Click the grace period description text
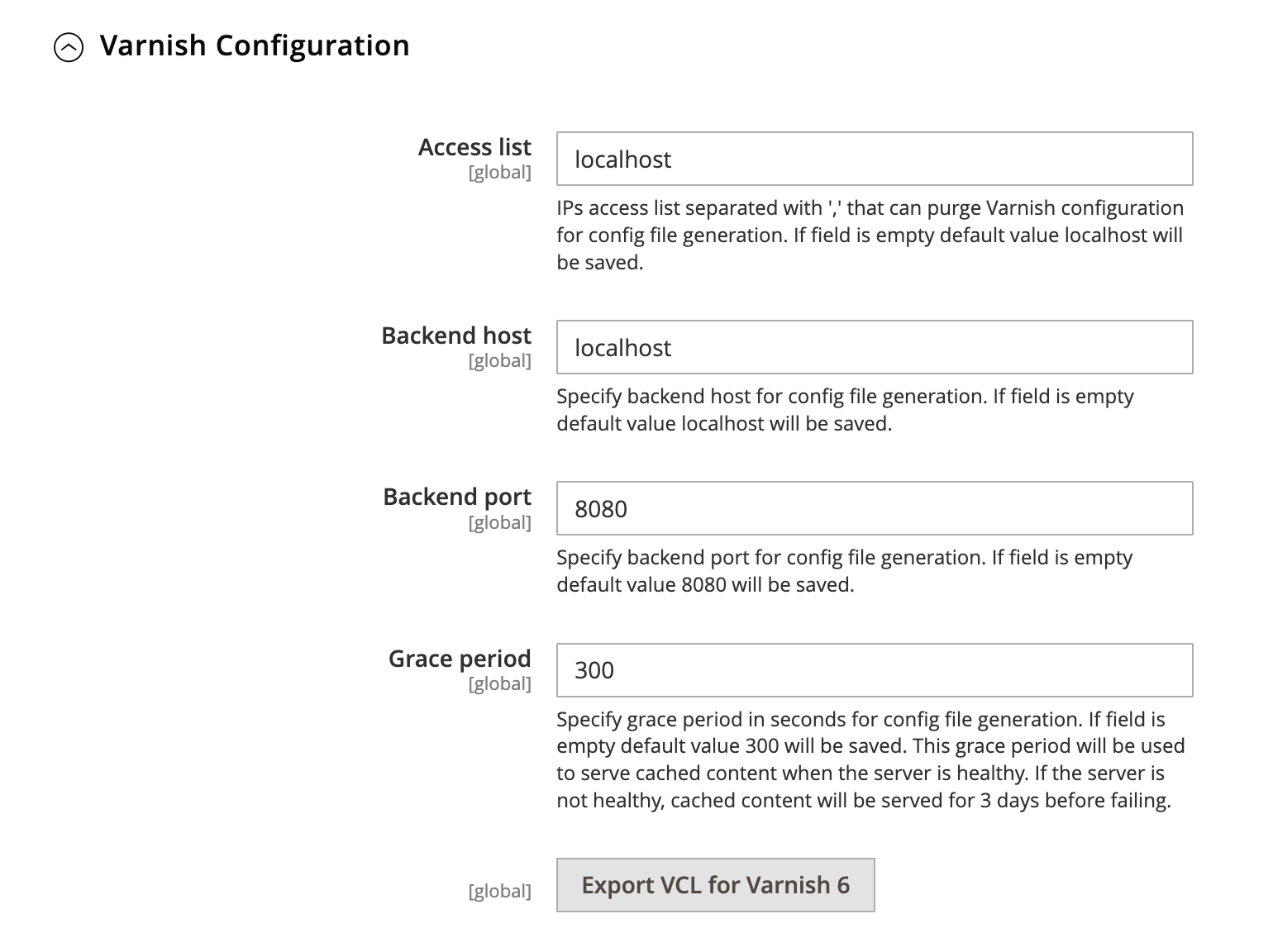This screenshot has height=952, width=1273. [870, 759]
